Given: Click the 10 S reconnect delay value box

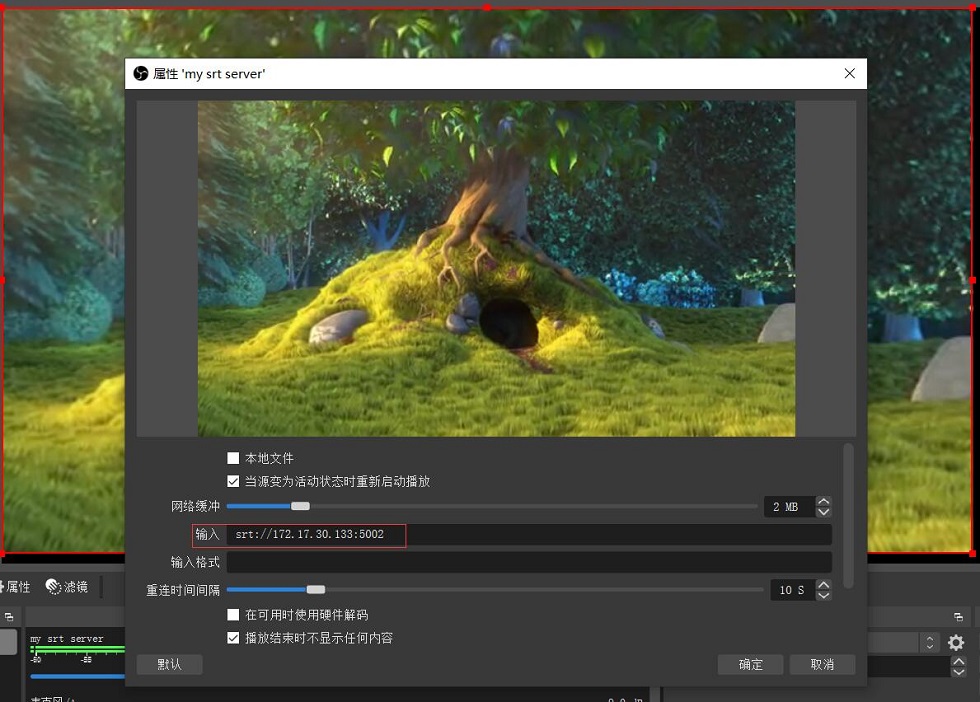Looking at the screenshot, I should pyautogui.click(x=793, y=589).
